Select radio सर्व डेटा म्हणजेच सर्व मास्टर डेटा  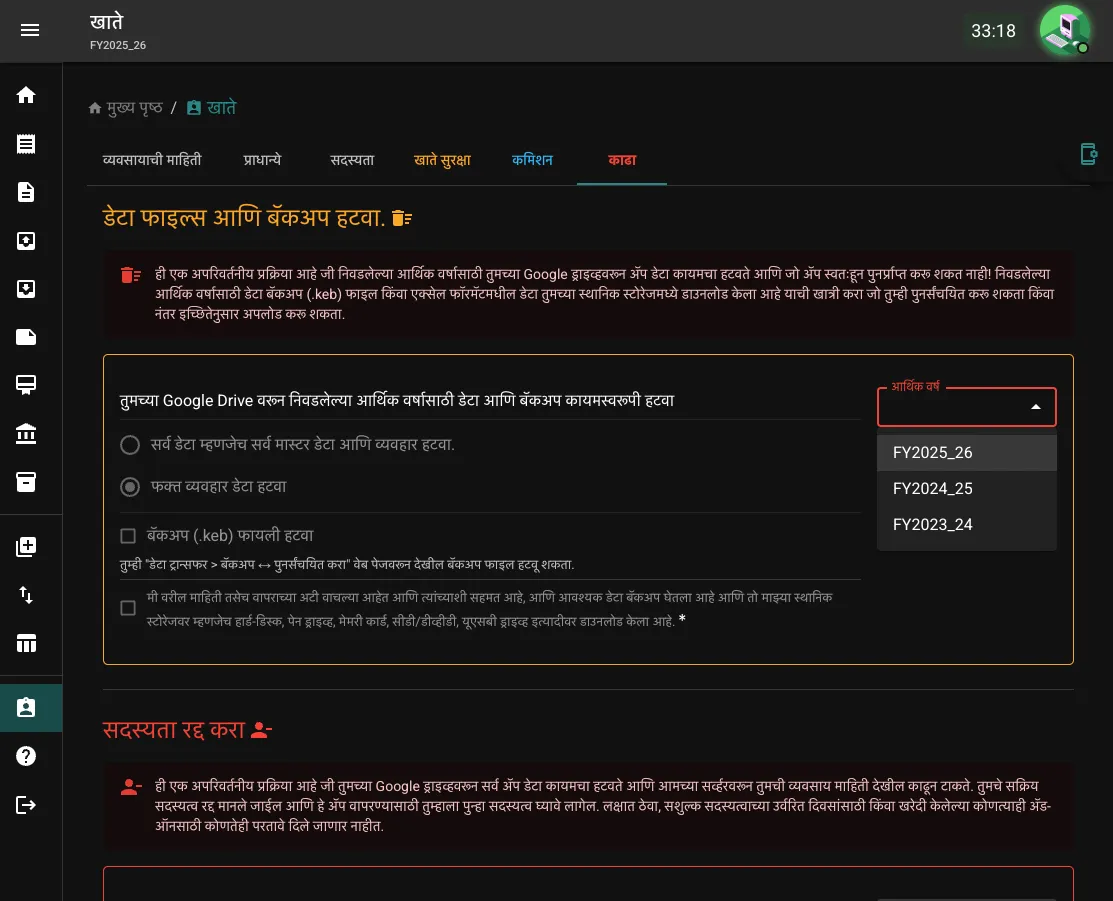coord(130,444)
